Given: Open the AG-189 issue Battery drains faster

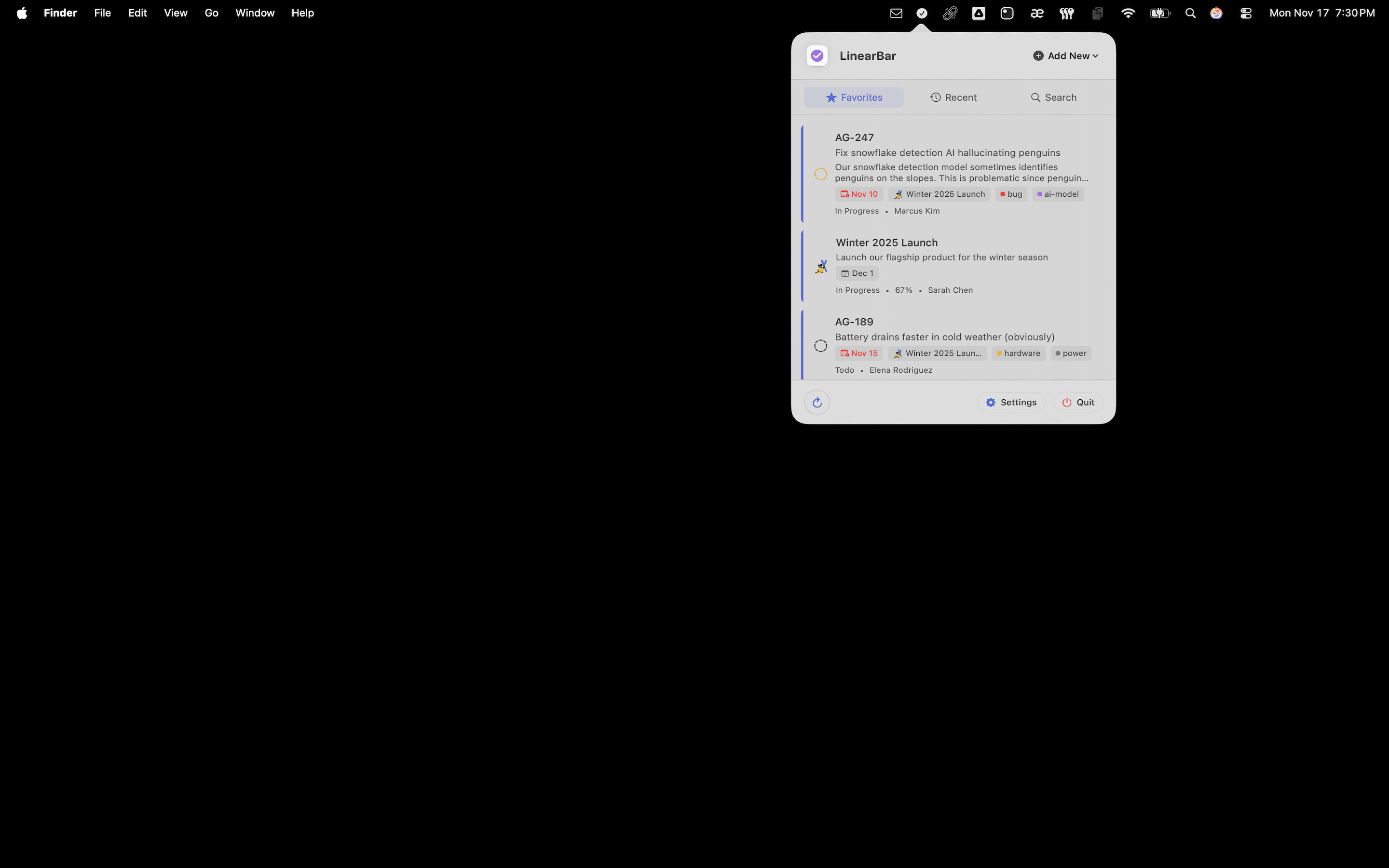Looking at the screenshot, I should tap(945, 337).
